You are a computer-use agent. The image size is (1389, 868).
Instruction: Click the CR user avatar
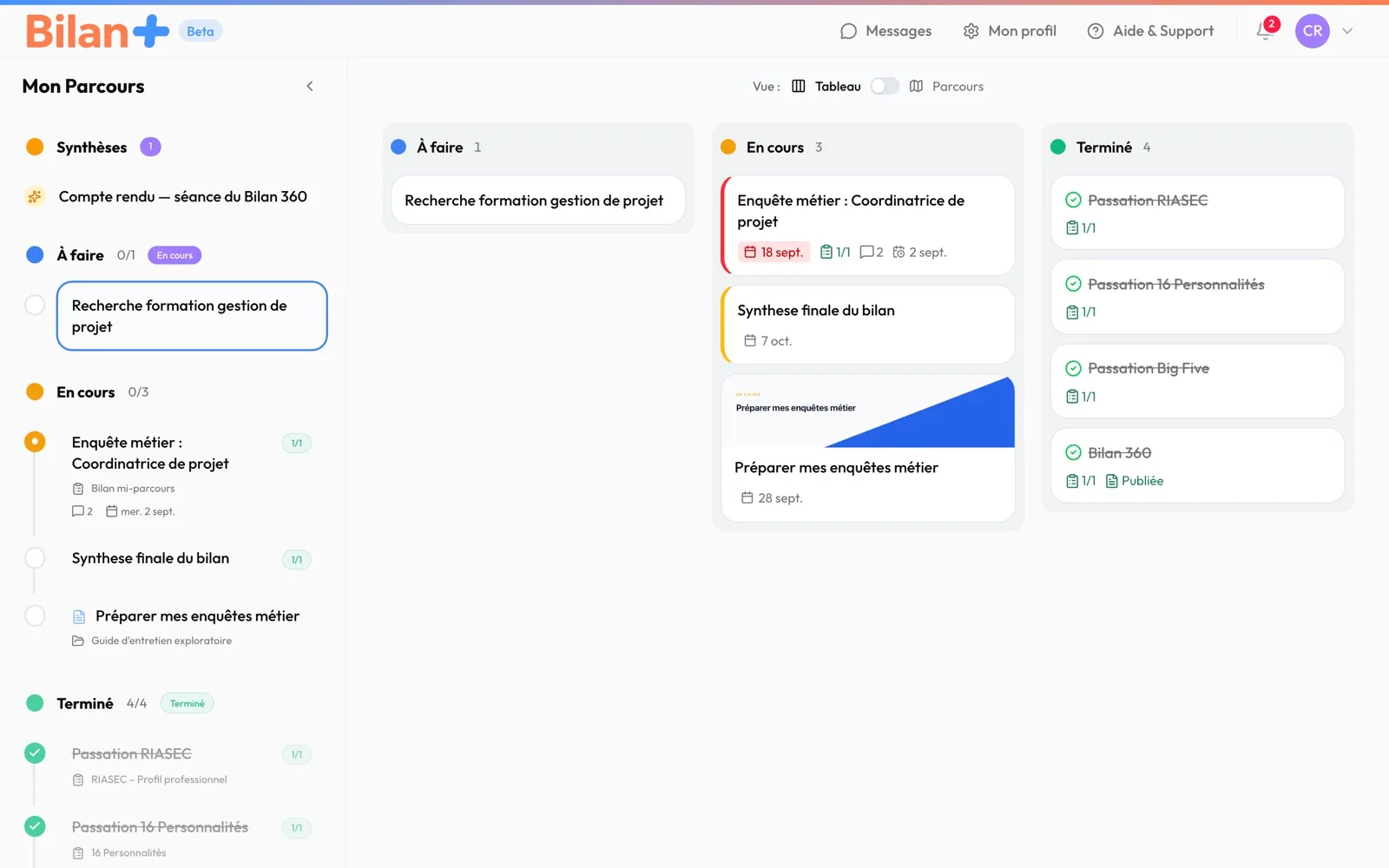1313,31
